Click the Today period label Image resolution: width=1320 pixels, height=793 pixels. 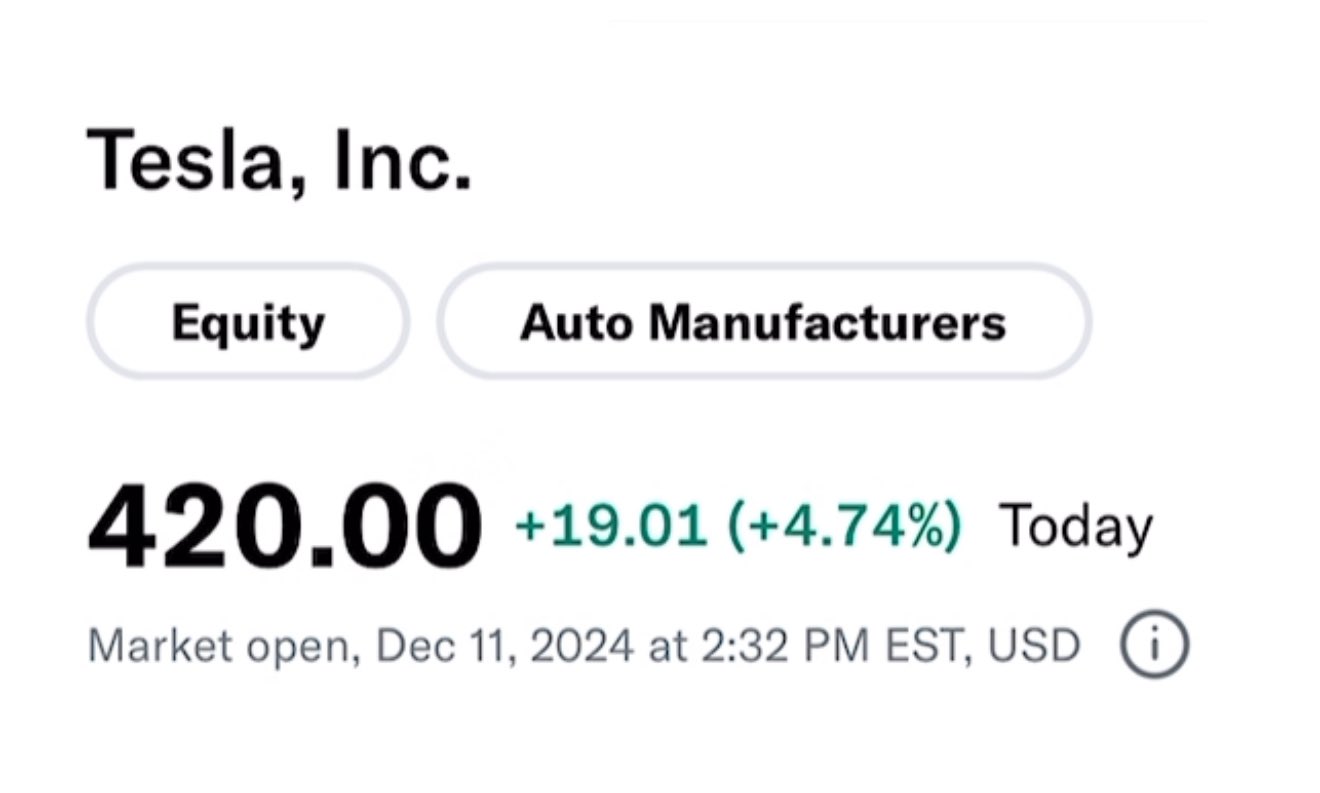click(x=1076, y=527)
